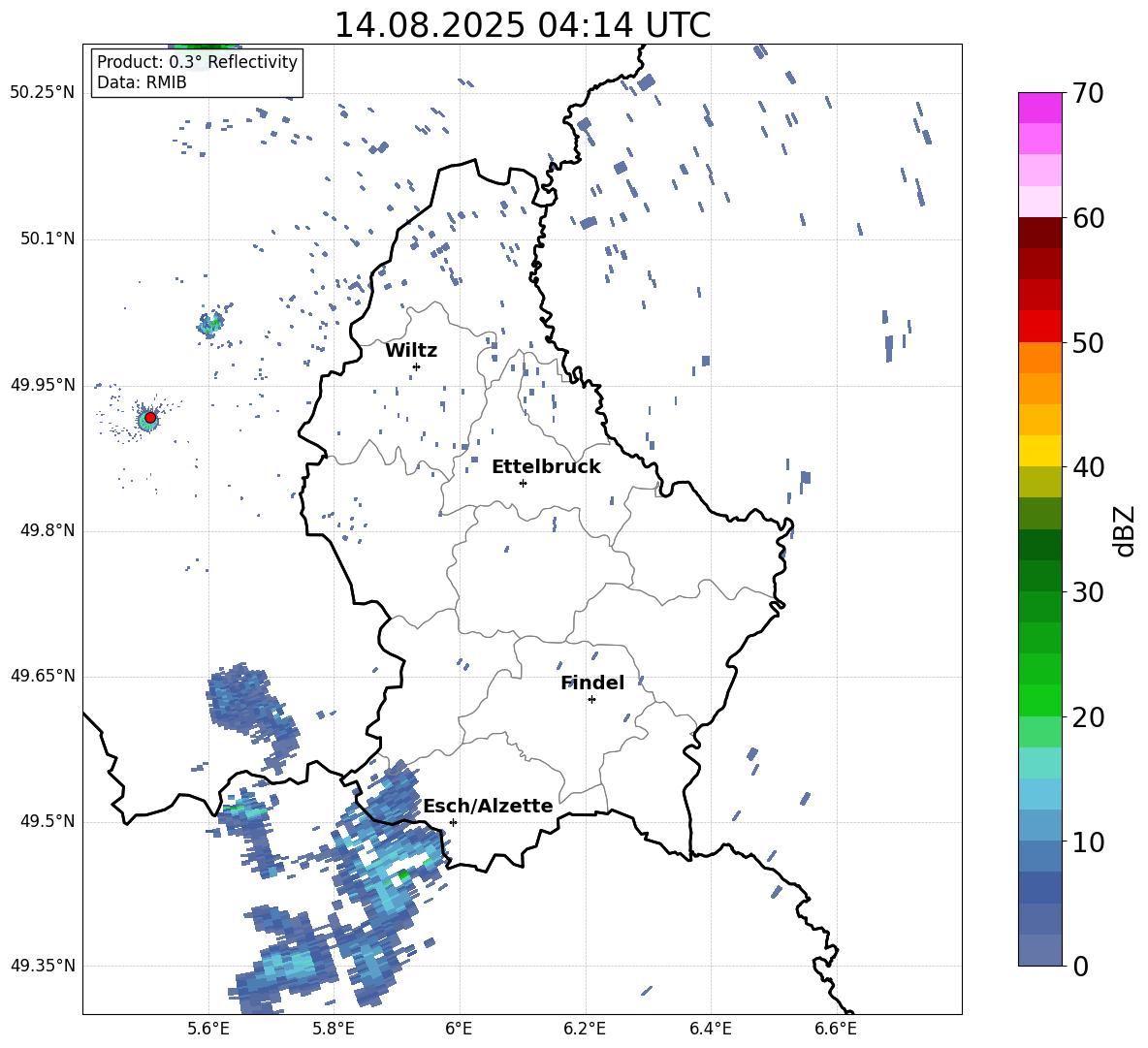Image resolution: width=1148 pixels, height=1048 pixels.
Task: Click the colorbar tick label 60
Action: (x=1088, y=218)
